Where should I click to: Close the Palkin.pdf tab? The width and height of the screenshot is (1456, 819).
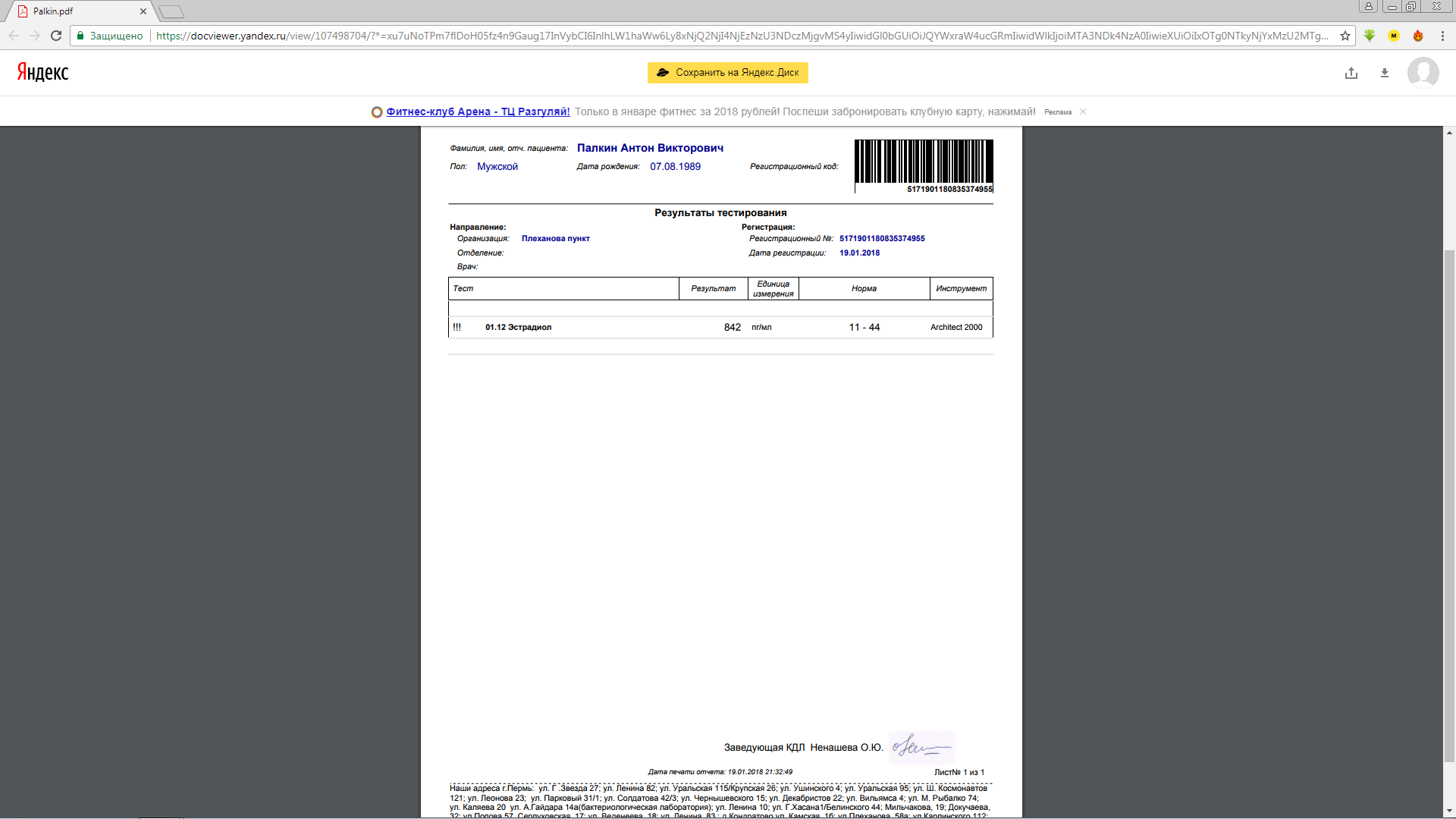143,11
